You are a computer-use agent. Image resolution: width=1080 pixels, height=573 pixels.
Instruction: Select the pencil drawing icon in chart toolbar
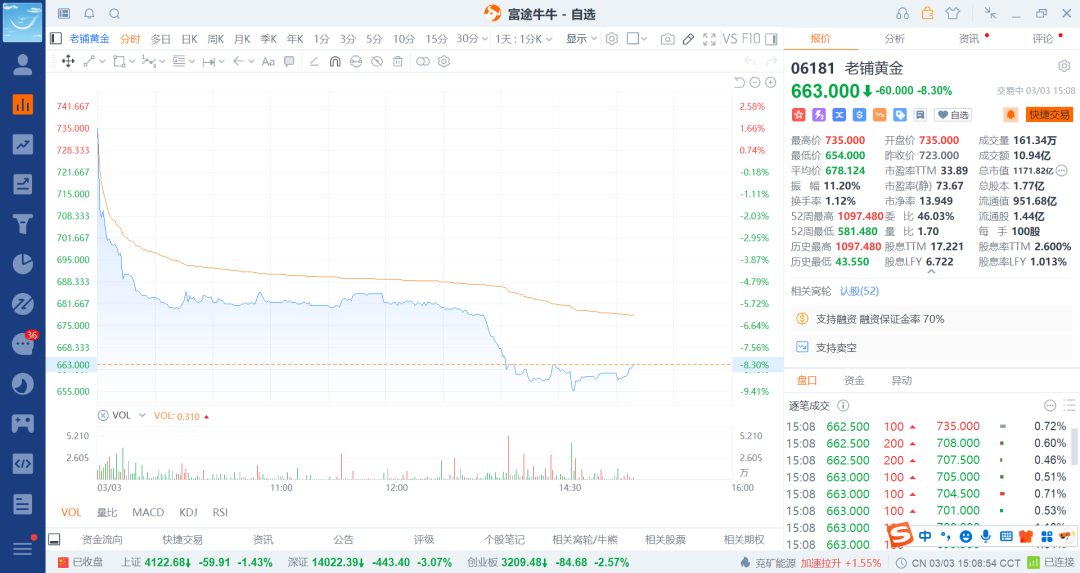tap(688, 39)
